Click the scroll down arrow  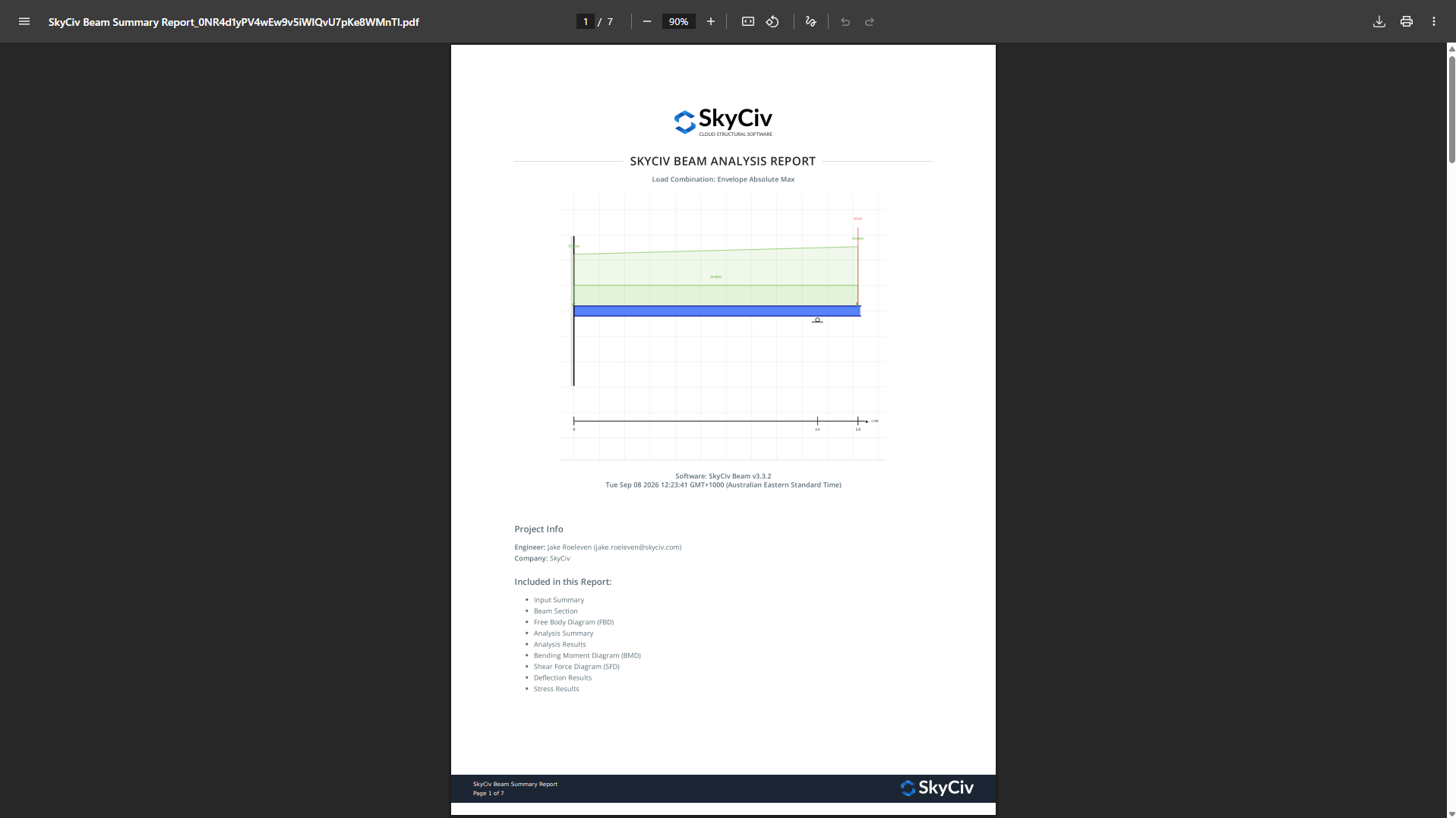click(1452, 813)
